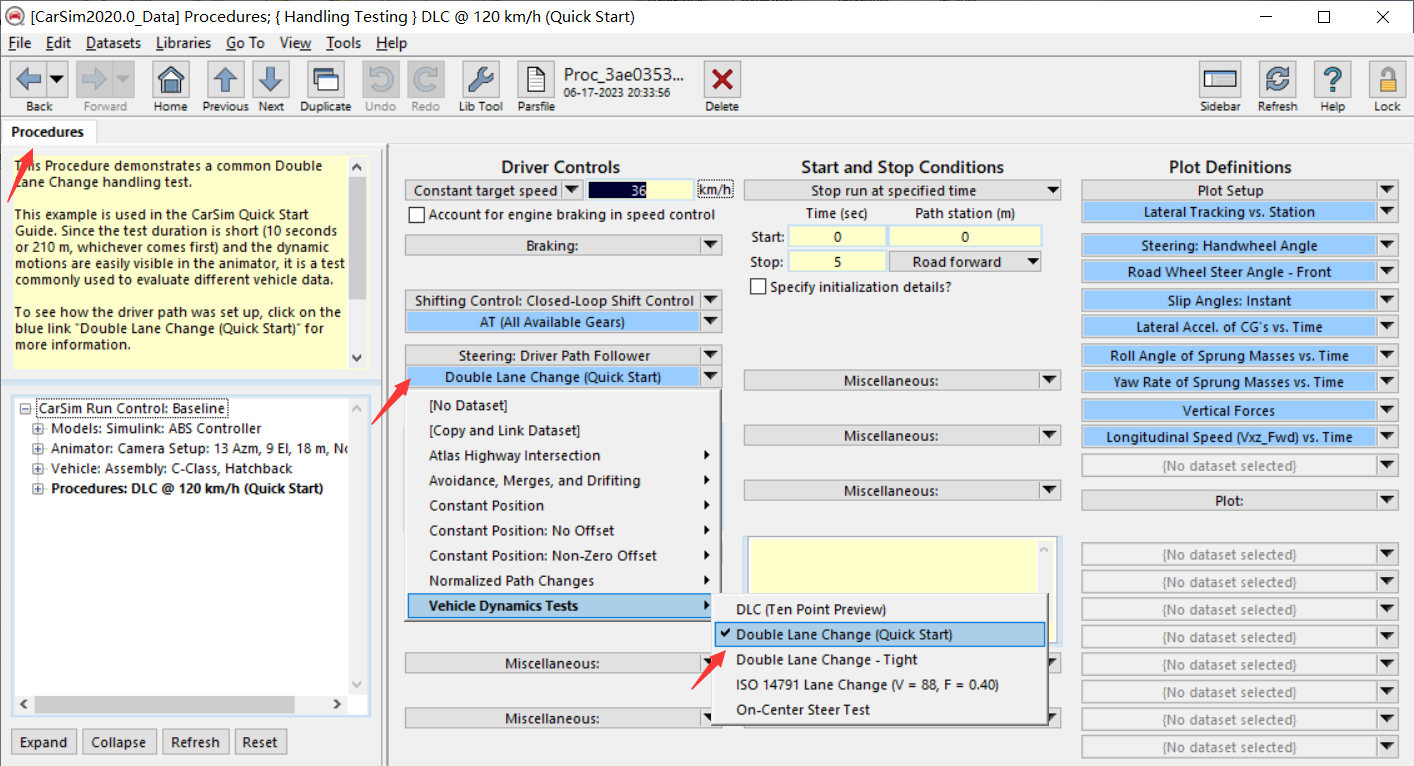Click the Stop time input field
Viewport: 1414px width, 766px height.
(837, 262)
